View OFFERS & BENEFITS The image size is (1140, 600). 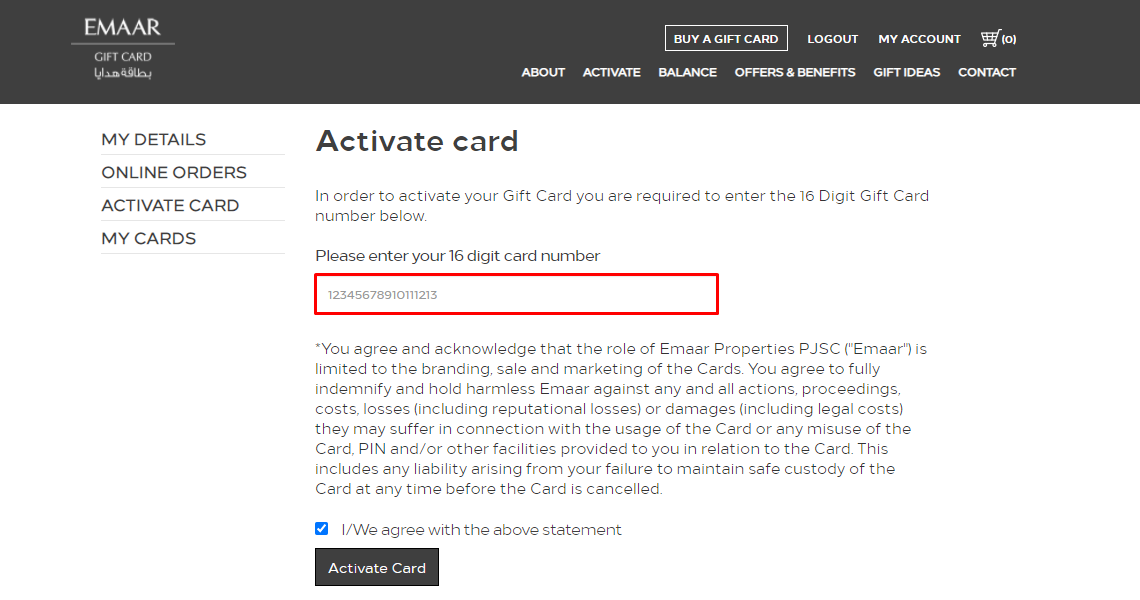click(x=795, y=72)
